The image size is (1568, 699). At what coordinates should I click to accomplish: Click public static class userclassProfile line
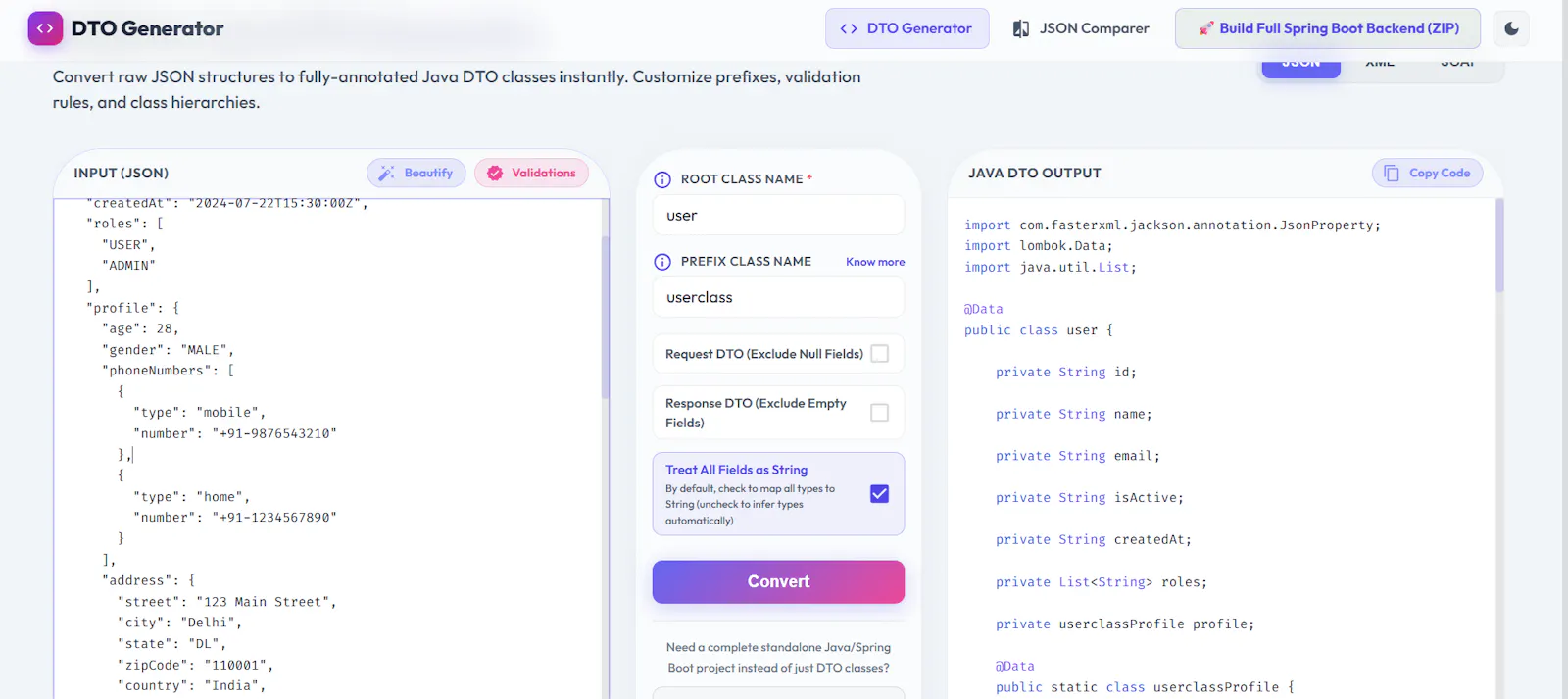(x=1145, y=687)
